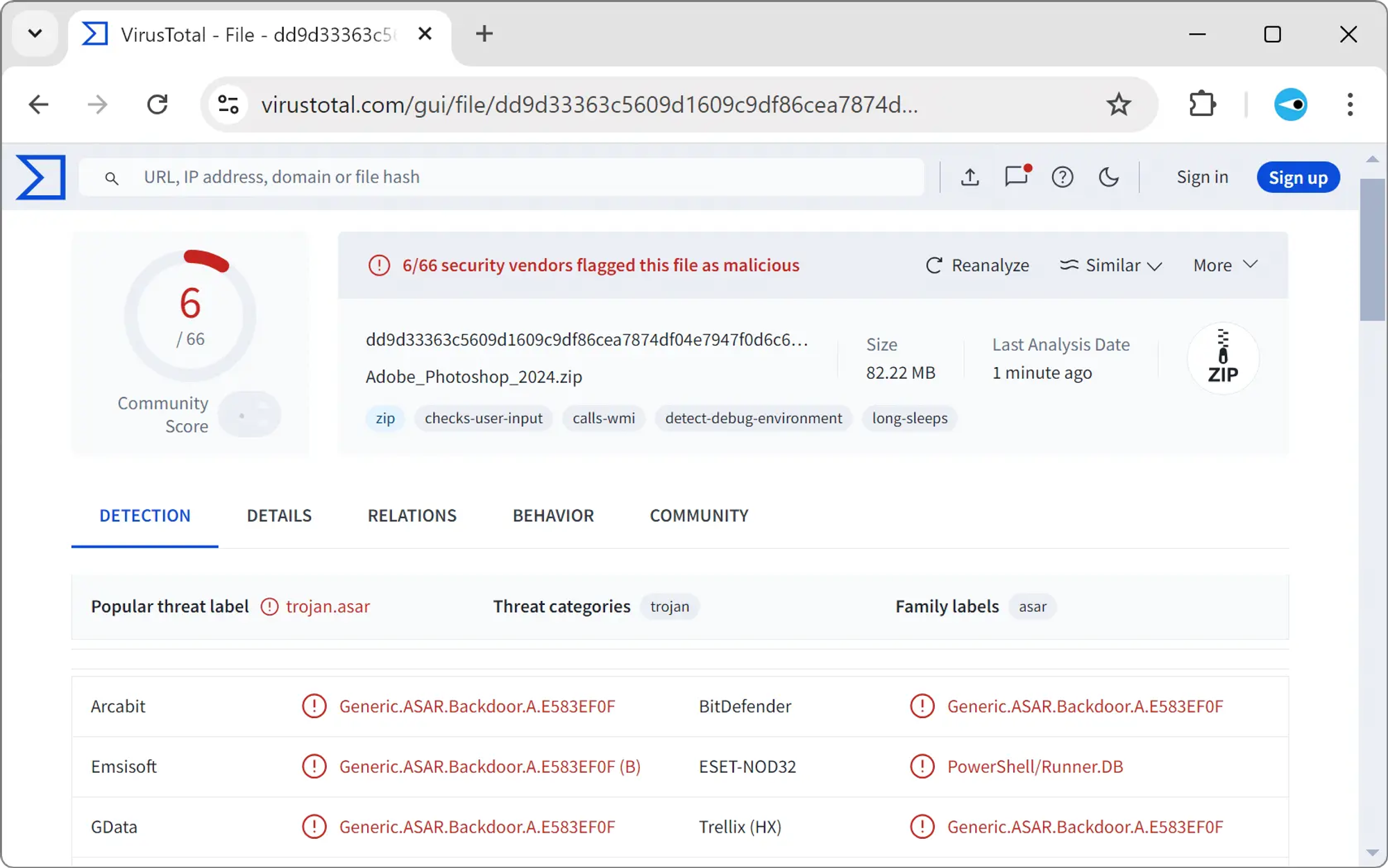Viewport: 1388px width, 868px height.
Task: Toggle dark mode moon icon
Action: click(x=1108, y=177)
